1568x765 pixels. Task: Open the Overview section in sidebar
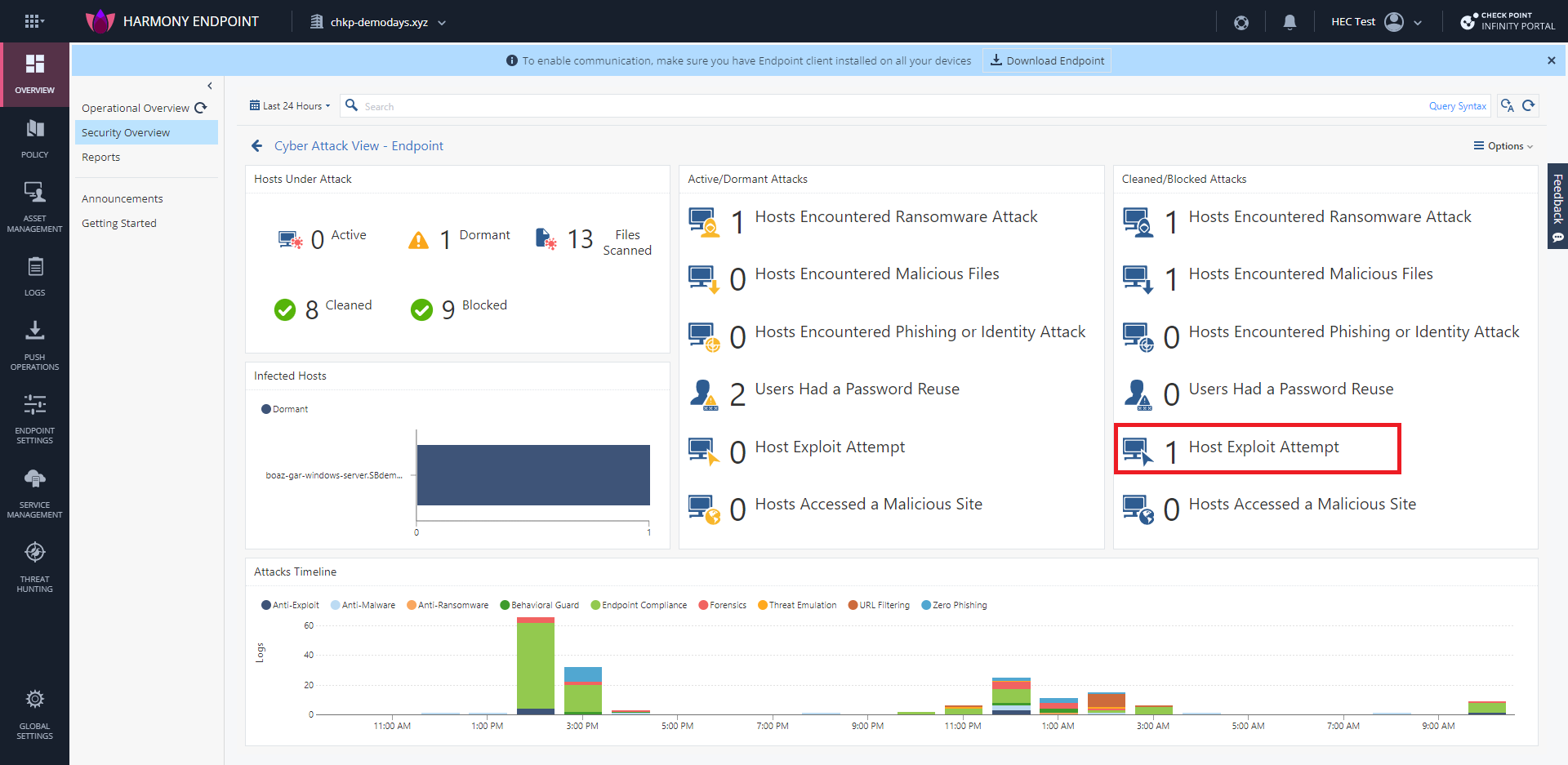pyautogui.click(x=34, y=74)
